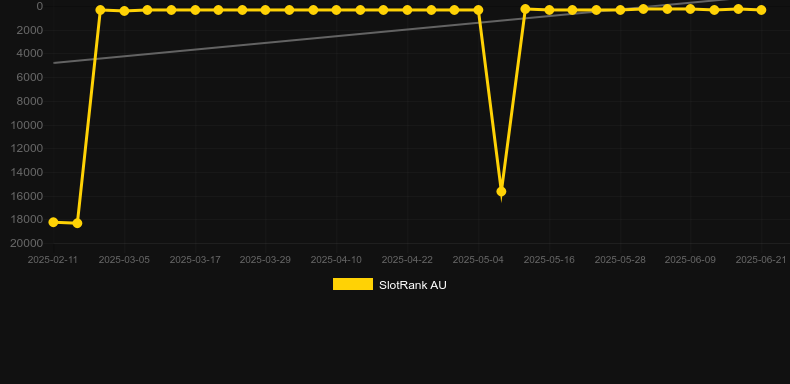Viewport: 790px width, 384px height.
Task: Select the data point above 2025-03-17
Action: click(195, 10)
